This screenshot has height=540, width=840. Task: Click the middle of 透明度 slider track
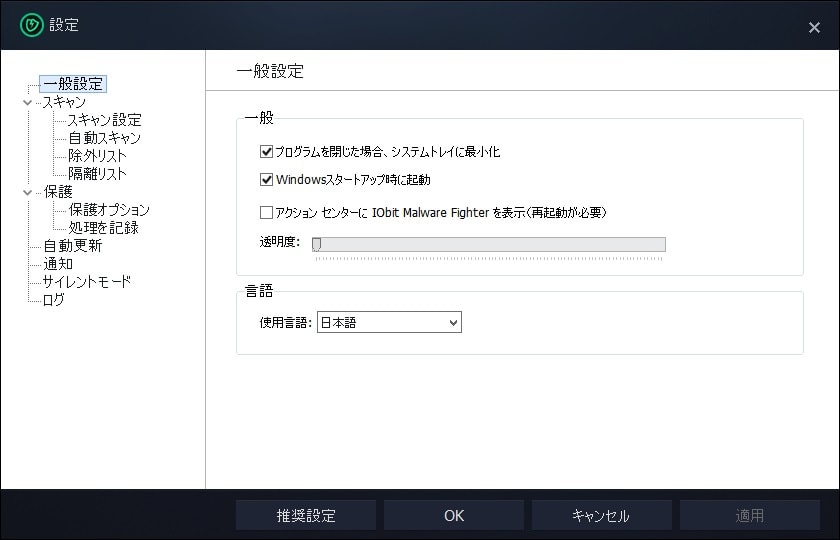[x=489, y=244]
